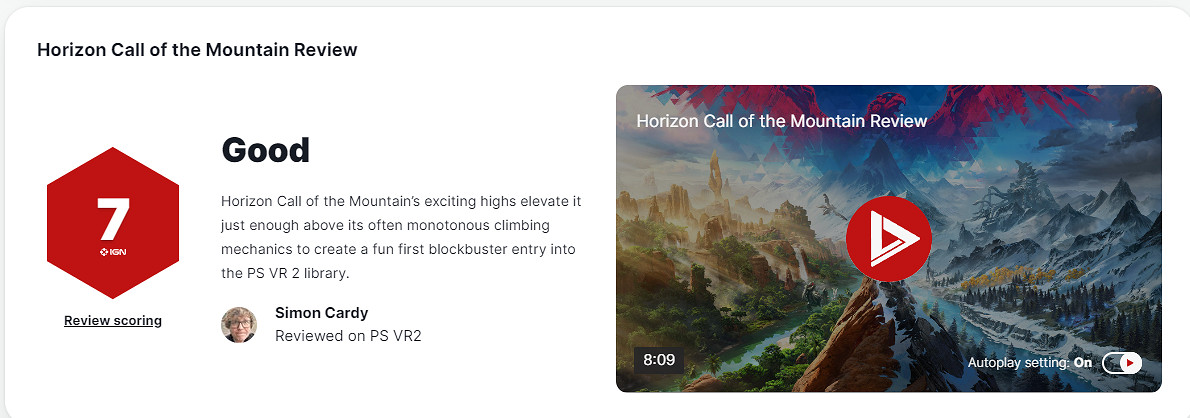Image resolution: width=1190 pixels, height=418 pixels.
Task: Click the small play arrow inside the autoplay switch
Action: (x=1130, y=363)
